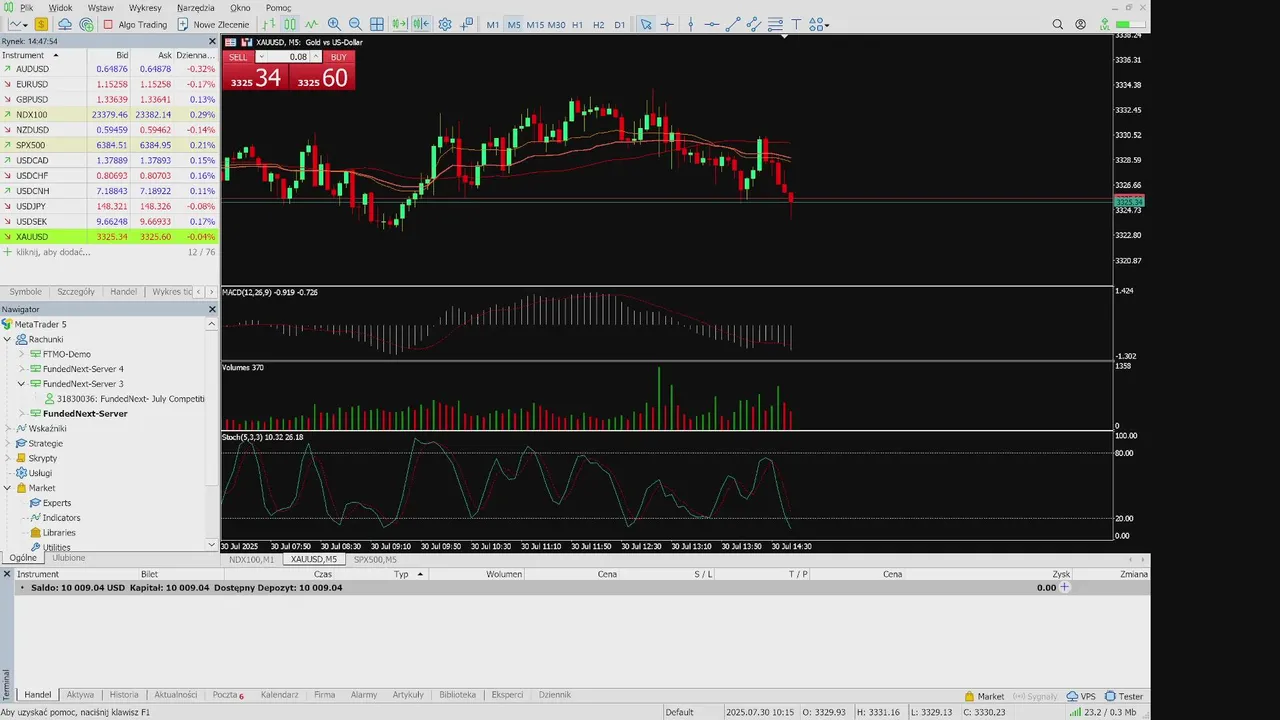Select XAUUSD row in Market Watch
The width and height of the screenshot is (1280, 720).
point(109,236)
